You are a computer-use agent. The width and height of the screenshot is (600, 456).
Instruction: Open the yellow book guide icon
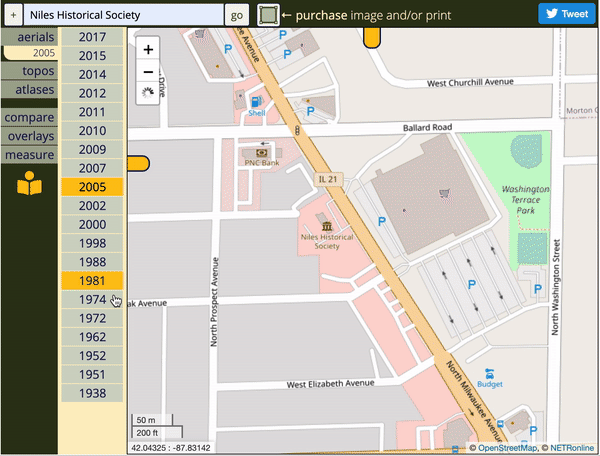29,185
